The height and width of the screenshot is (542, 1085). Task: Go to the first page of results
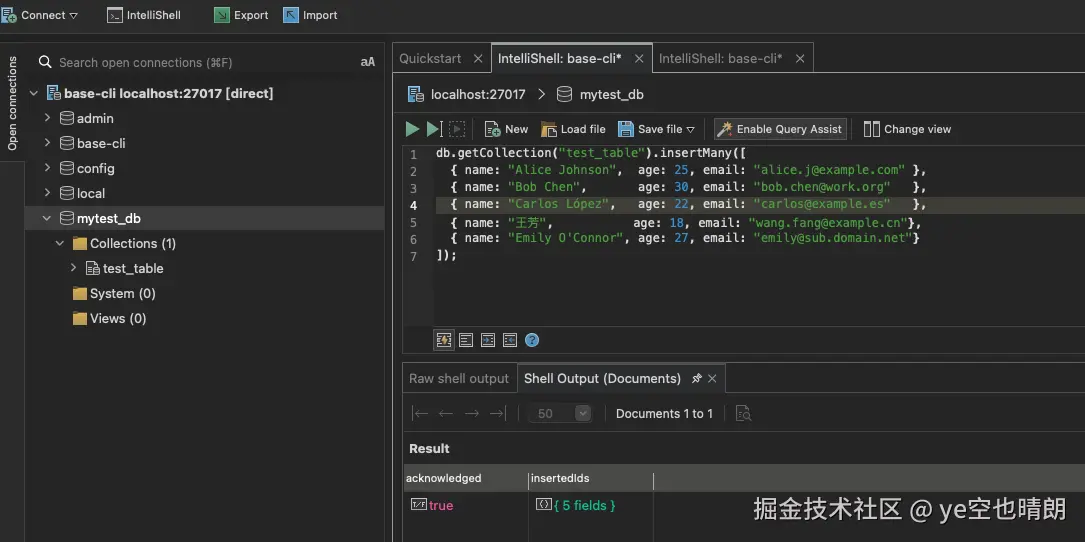click(419, 413)
